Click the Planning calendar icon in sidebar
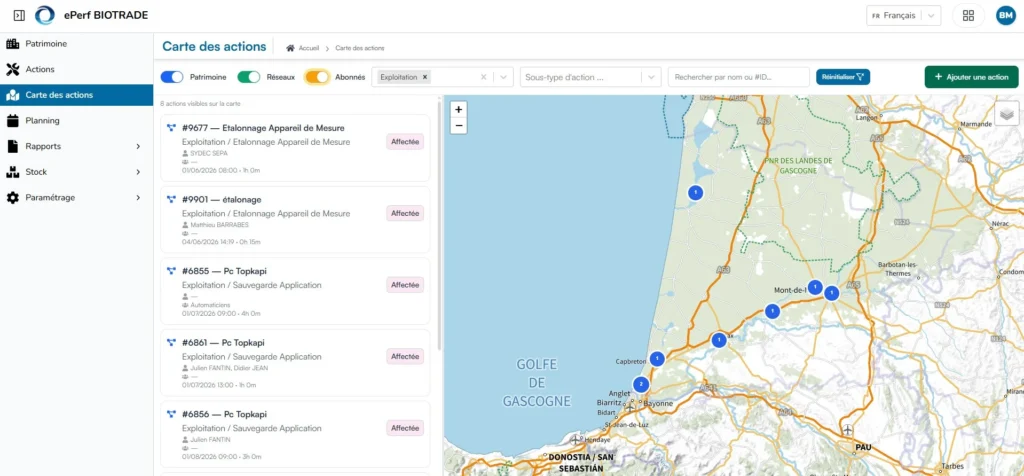This screenshot has width=1024, height=476. coord(12,120)
